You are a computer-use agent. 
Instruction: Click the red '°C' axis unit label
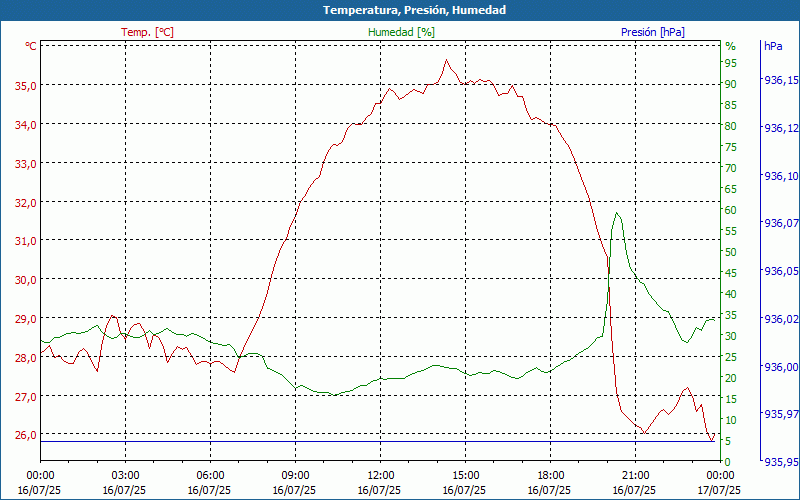tap(31, 46)
